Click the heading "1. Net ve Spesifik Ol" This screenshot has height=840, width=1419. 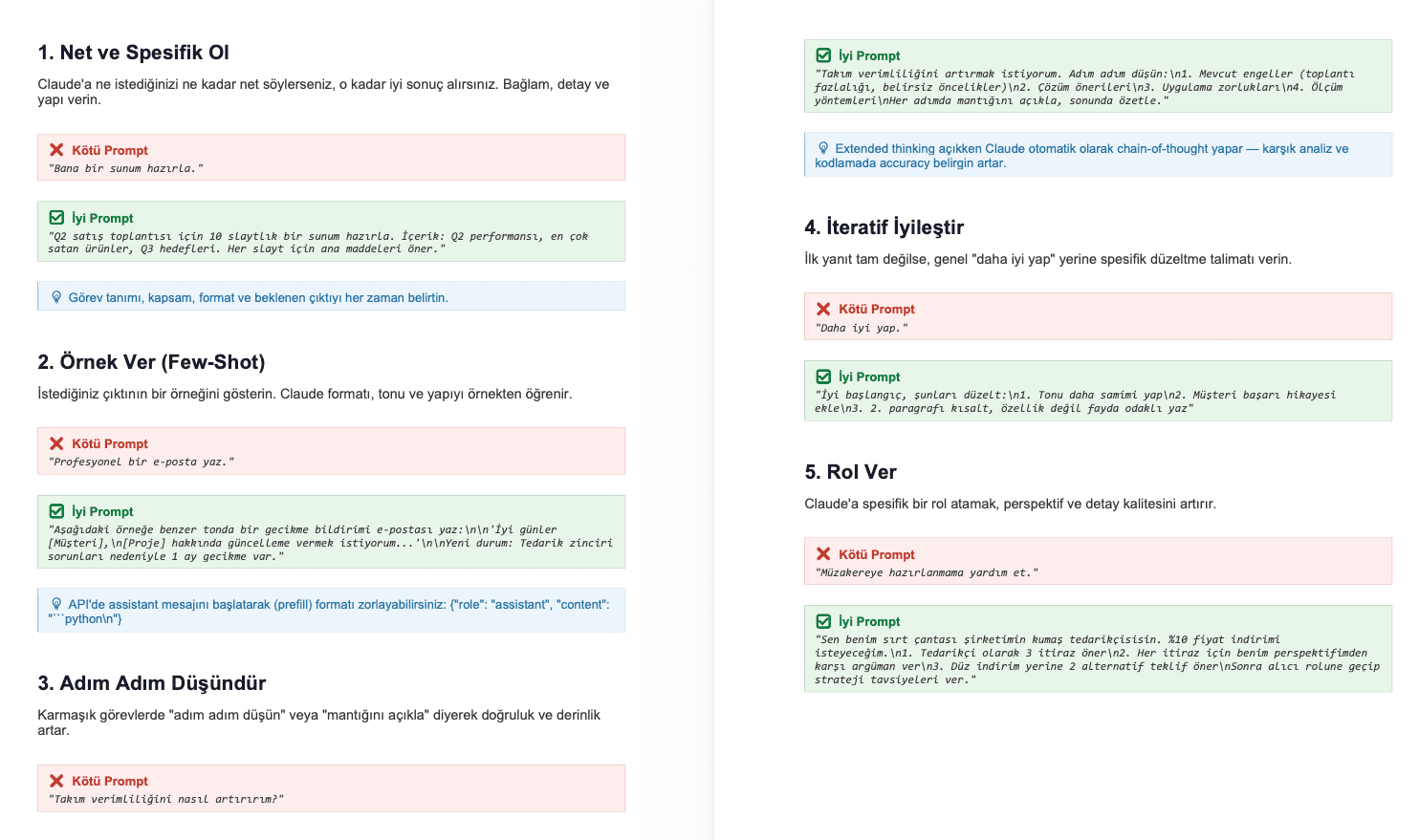[x=134, y=53]
